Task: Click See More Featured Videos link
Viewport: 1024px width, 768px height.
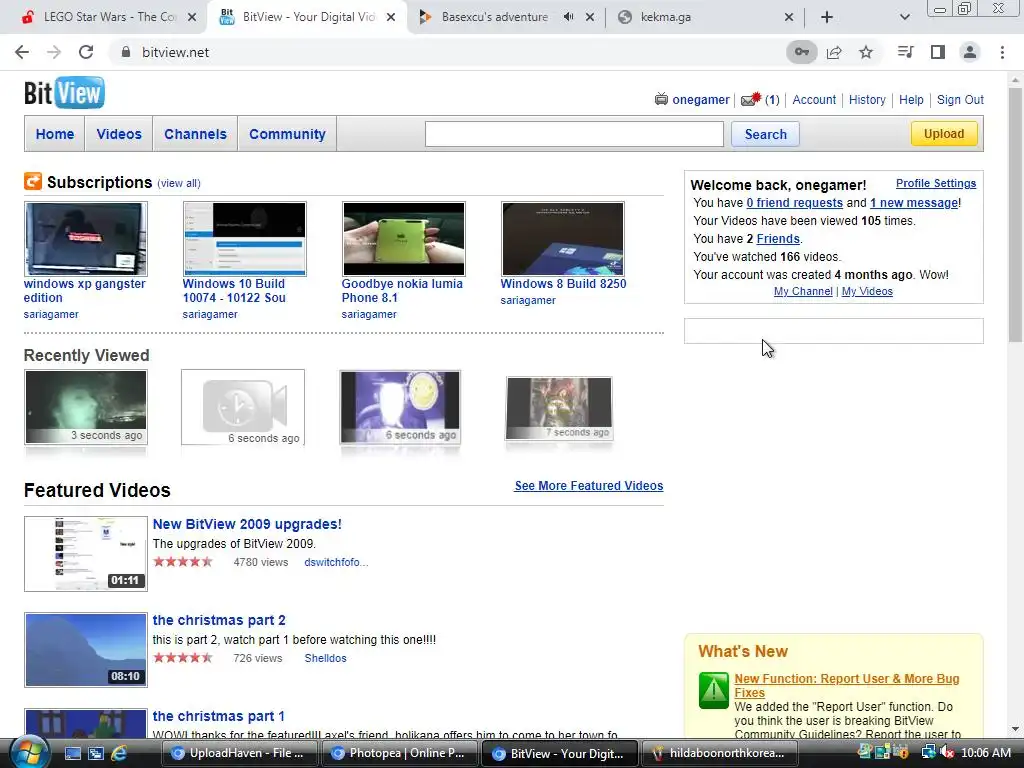Action: (x=588, y=485)
